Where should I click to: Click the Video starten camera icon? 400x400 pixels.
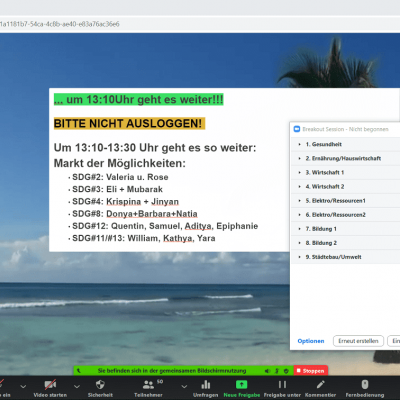[x=50, y=385]
